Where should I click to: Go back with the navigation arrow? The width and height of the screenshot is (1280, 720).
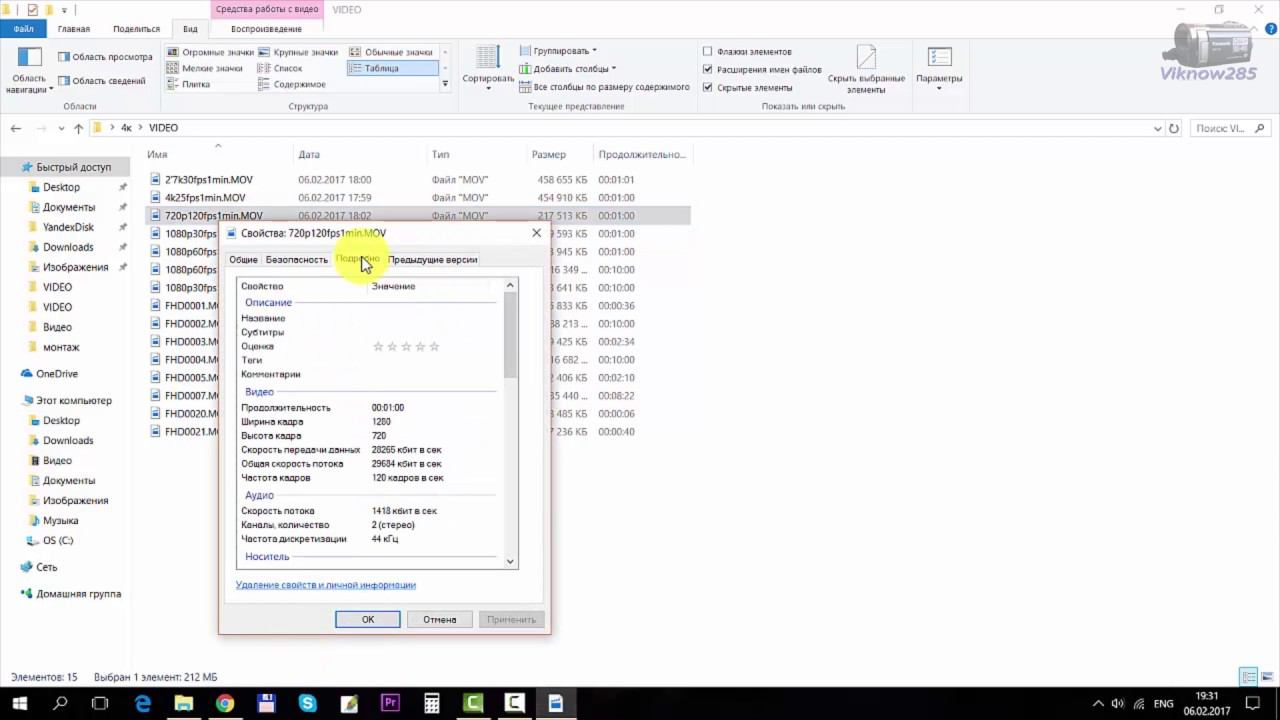pyautogui.click(x=16, y=128)
